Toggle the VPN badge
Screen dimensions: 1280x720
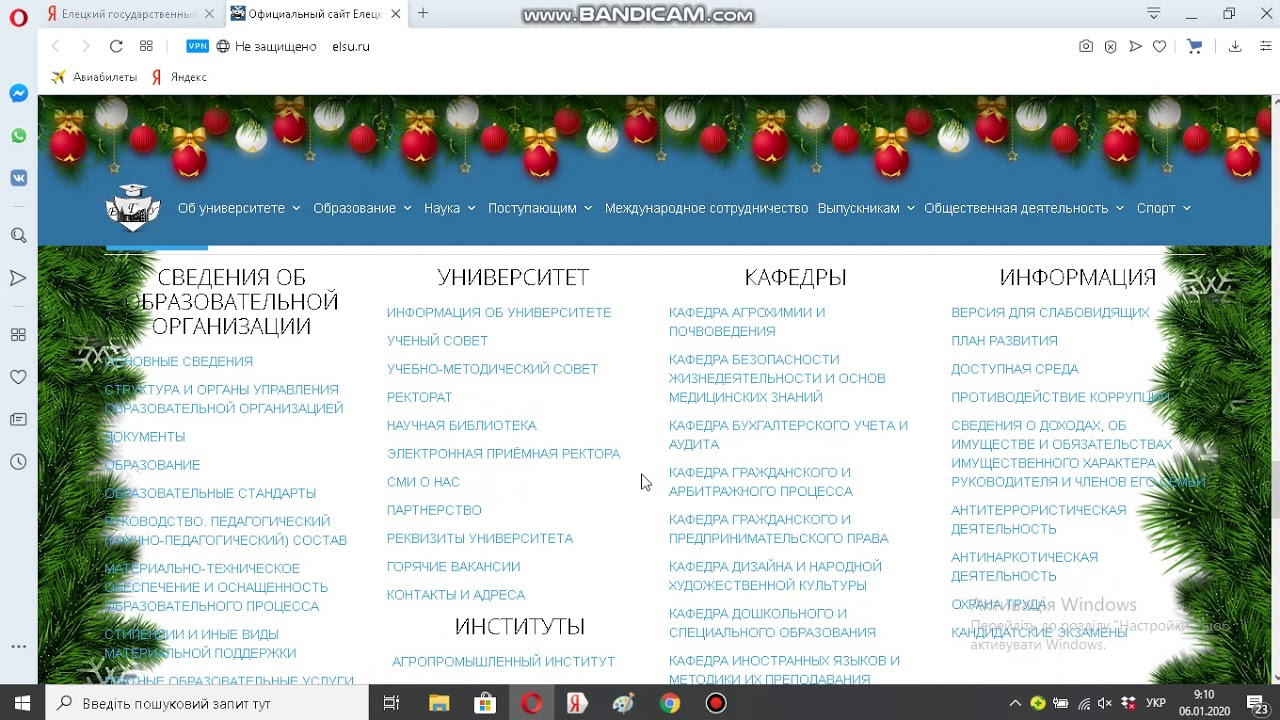tap(198, 46)
